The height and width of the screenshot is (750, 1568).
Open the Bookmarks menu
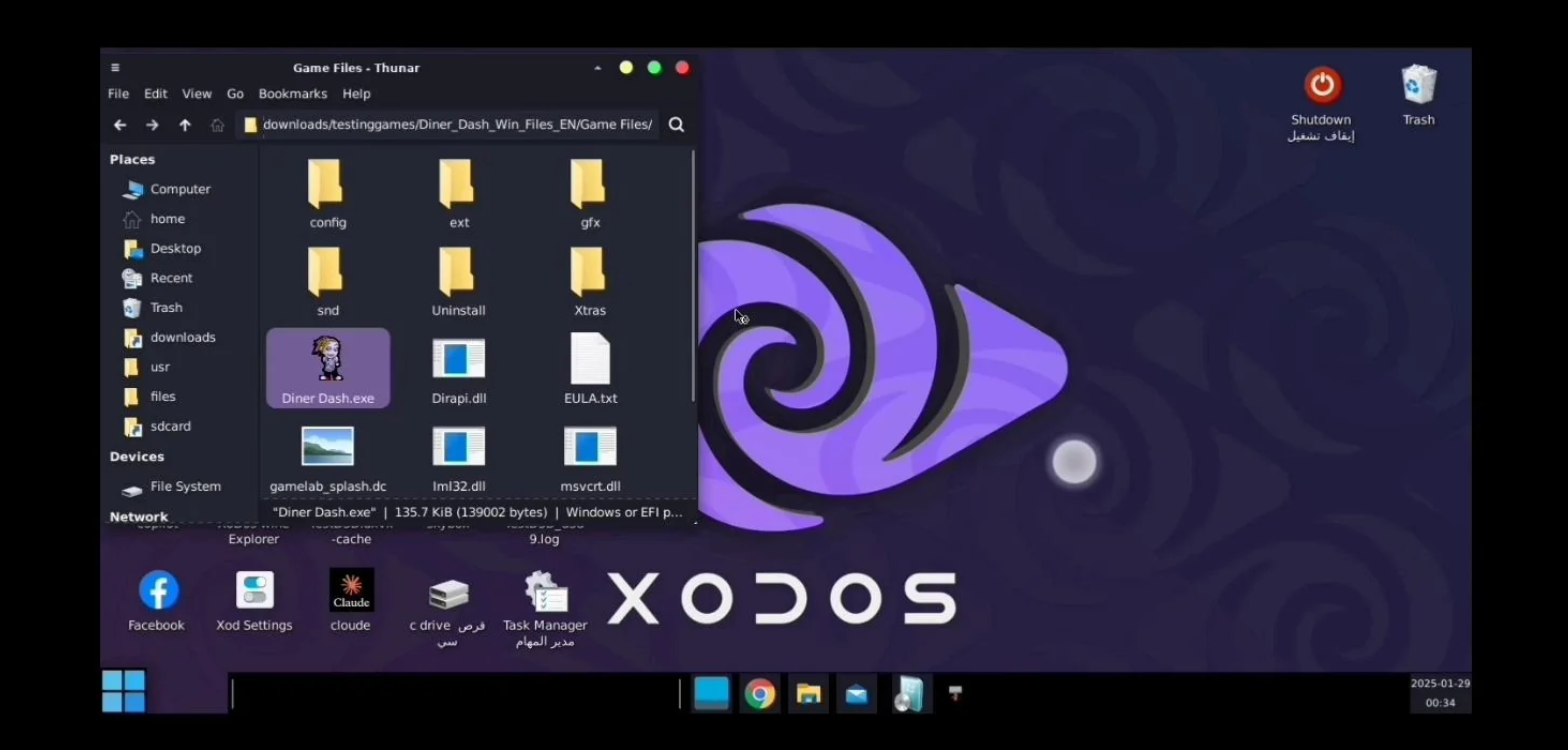click(x=293, y=94)
